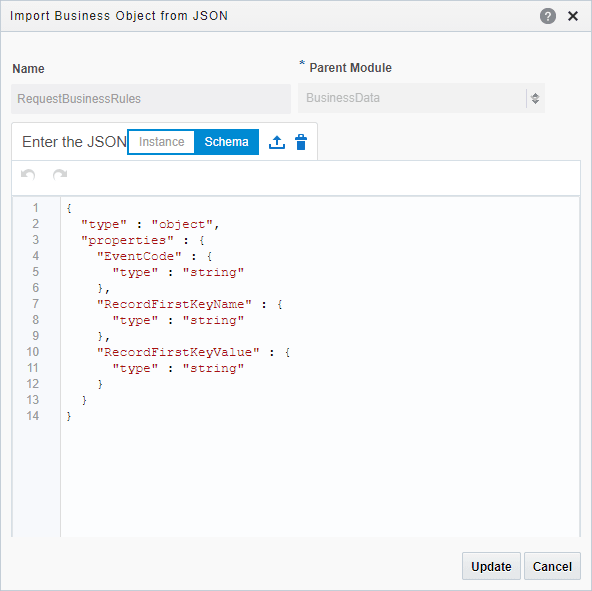592x591 pixels.
Task: Click the Name field with RequestBusinessRules
Action: (151, 99)
